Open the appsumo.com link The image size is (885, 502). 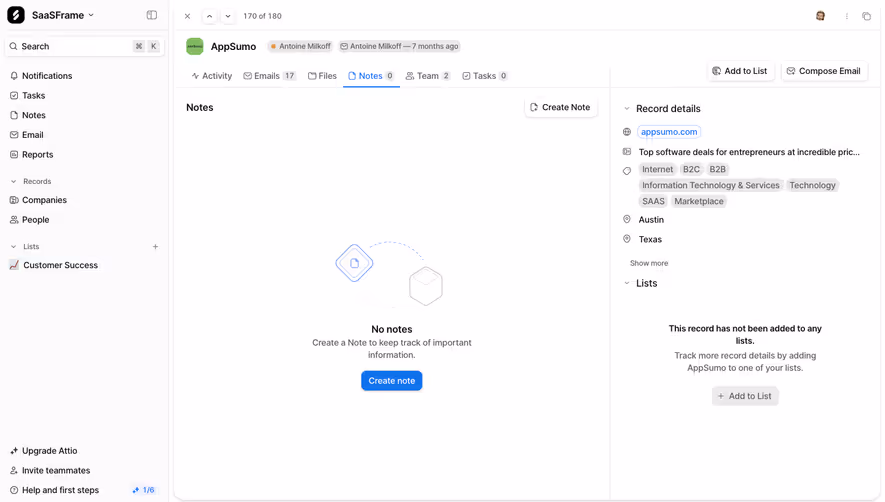click(669, 132)
